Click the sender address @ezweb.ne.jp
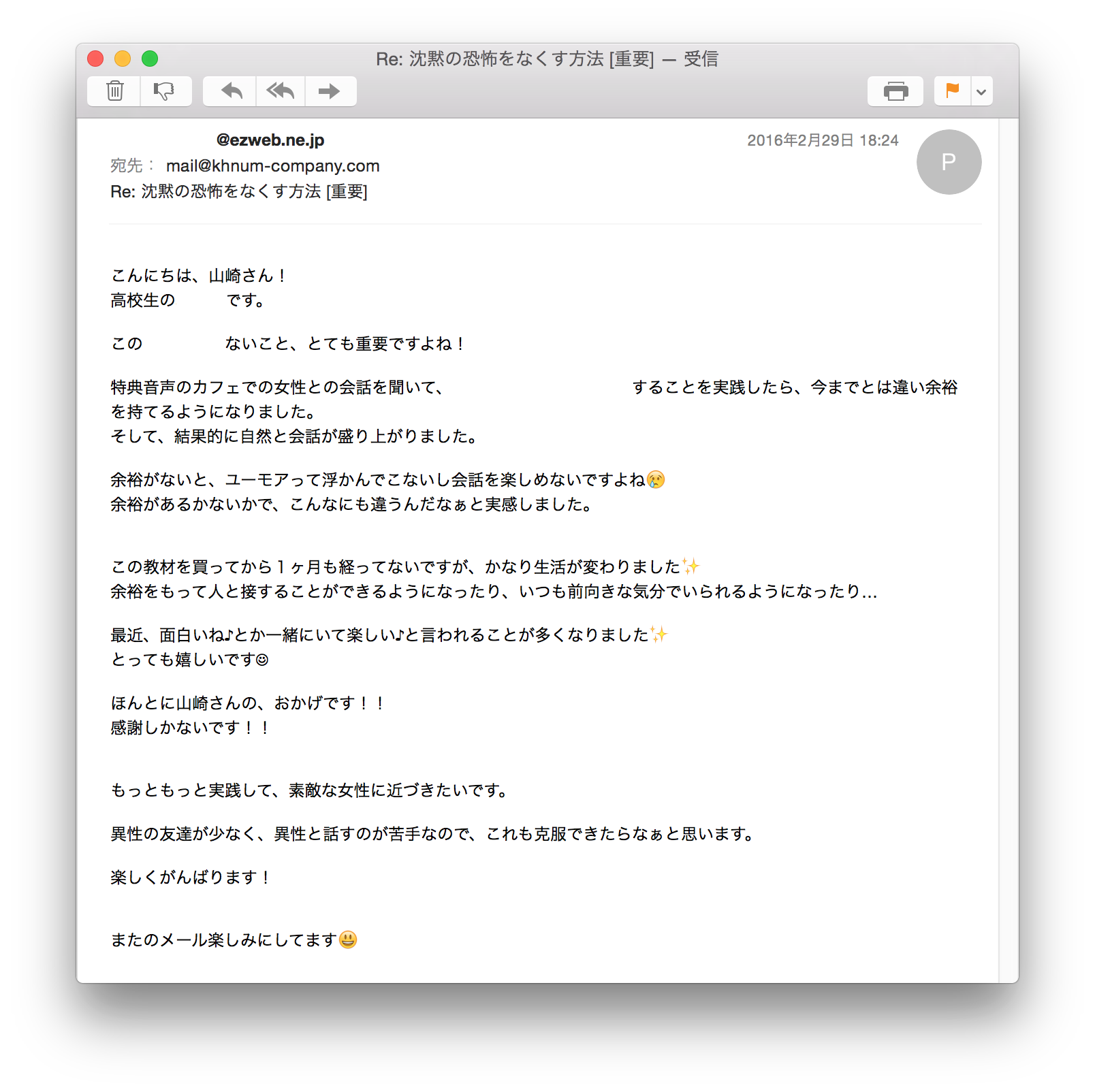 coord(270,140)
